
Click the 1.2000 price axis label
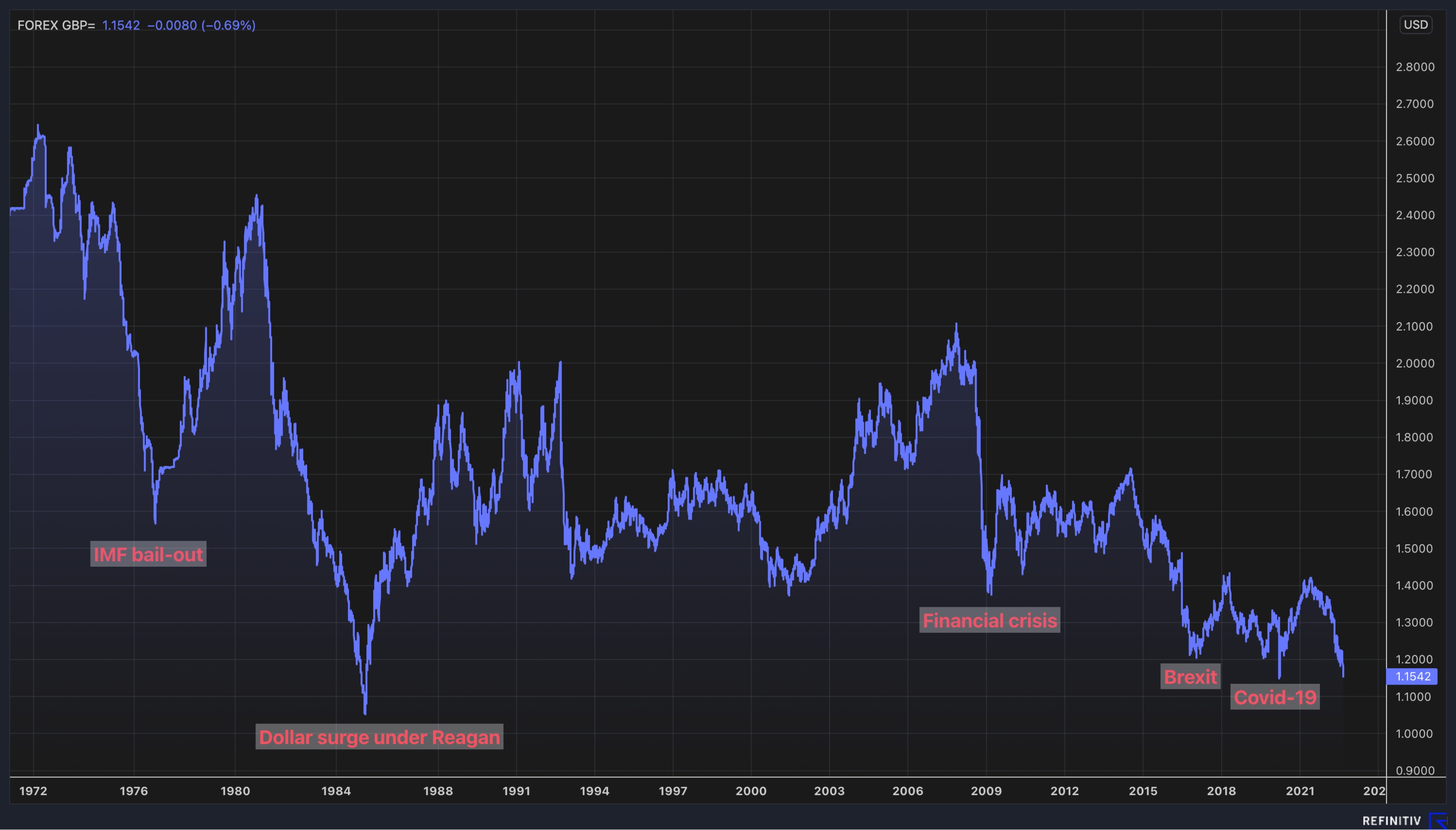(1414, 659)
